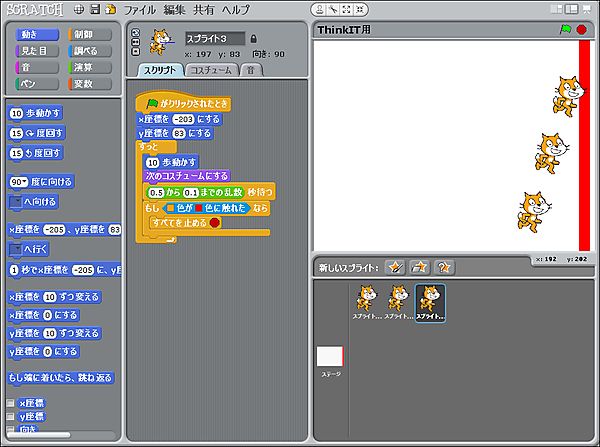Open the ファイル menu

coord(140,10)
